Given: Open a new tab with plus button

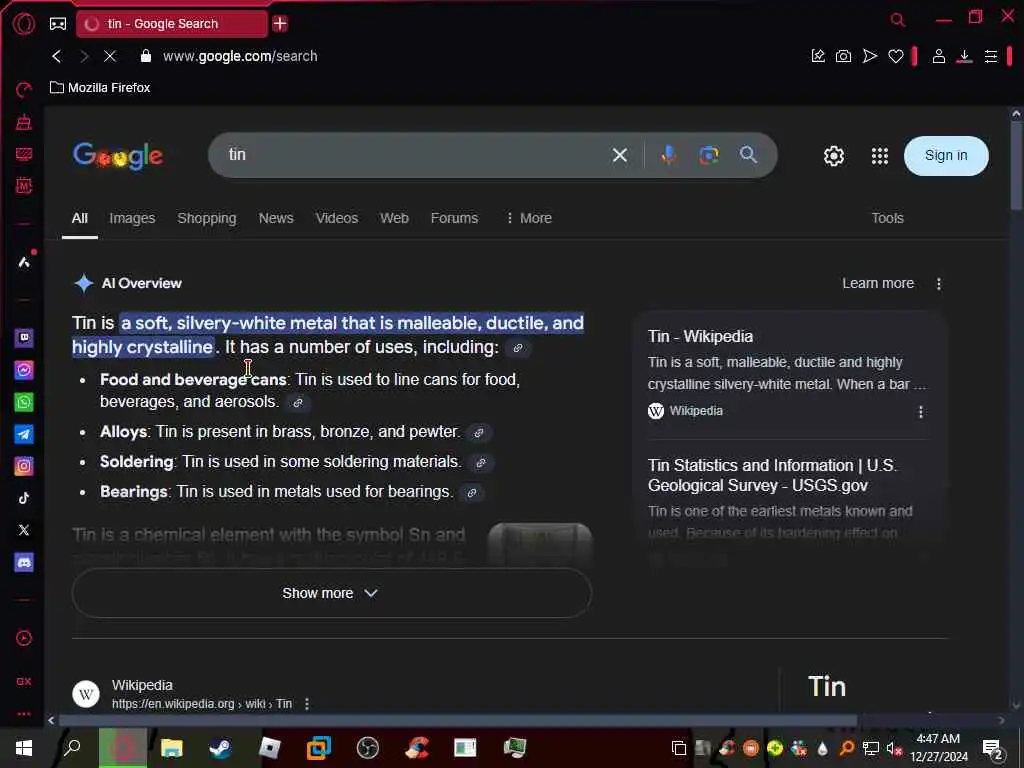Looking at the screenshot, I should click(280, 24).
